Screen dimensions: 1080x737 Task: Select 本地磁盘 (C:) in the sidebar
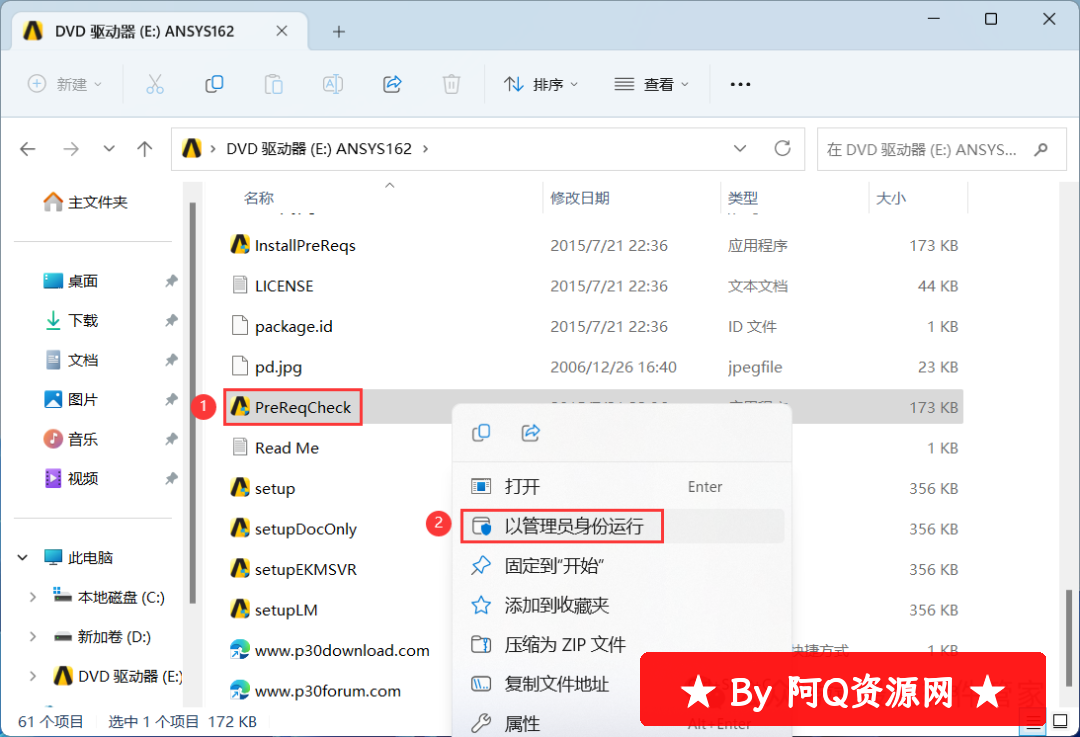pos(109,597)
